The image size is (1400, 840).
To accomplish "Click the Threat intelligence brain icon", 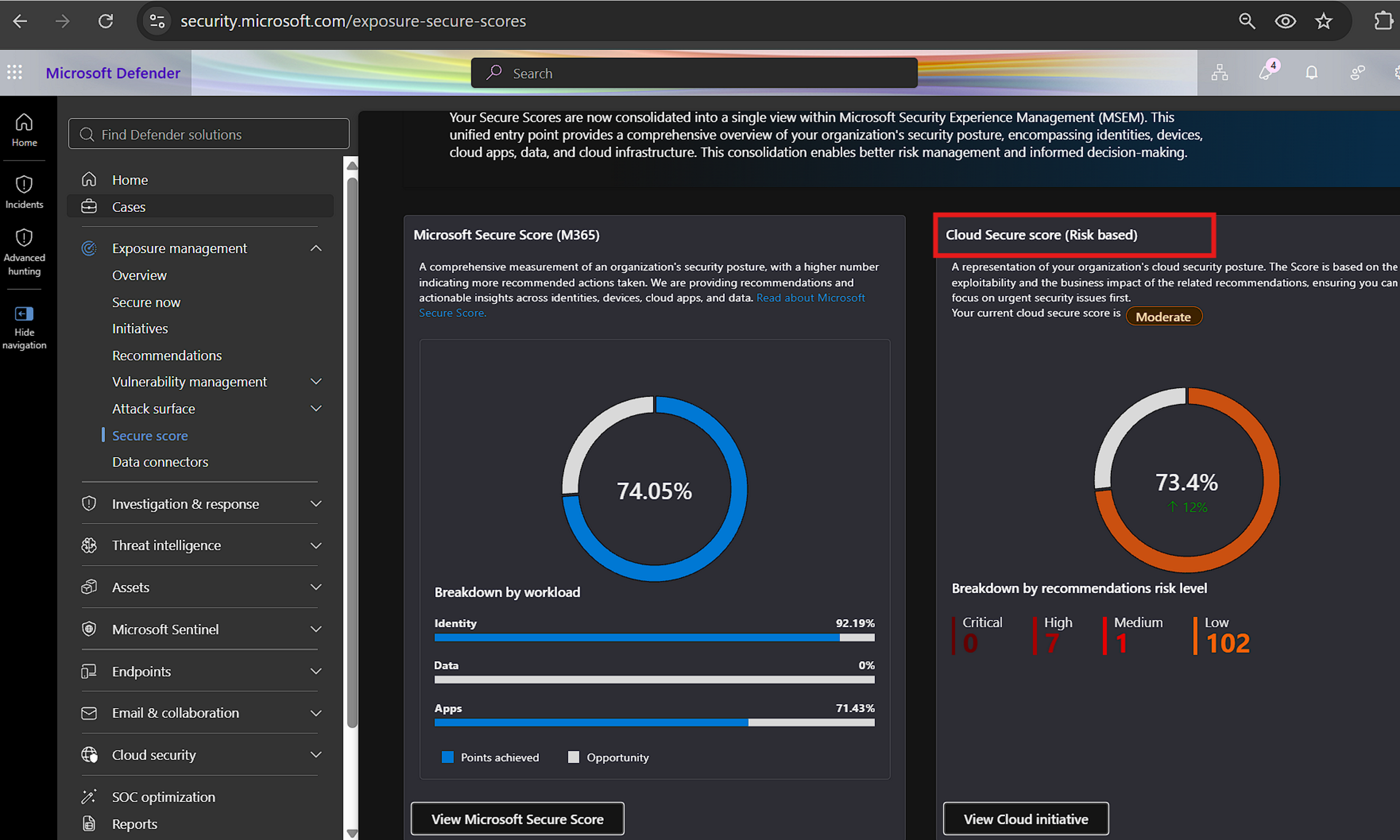I will coord(89,545).
